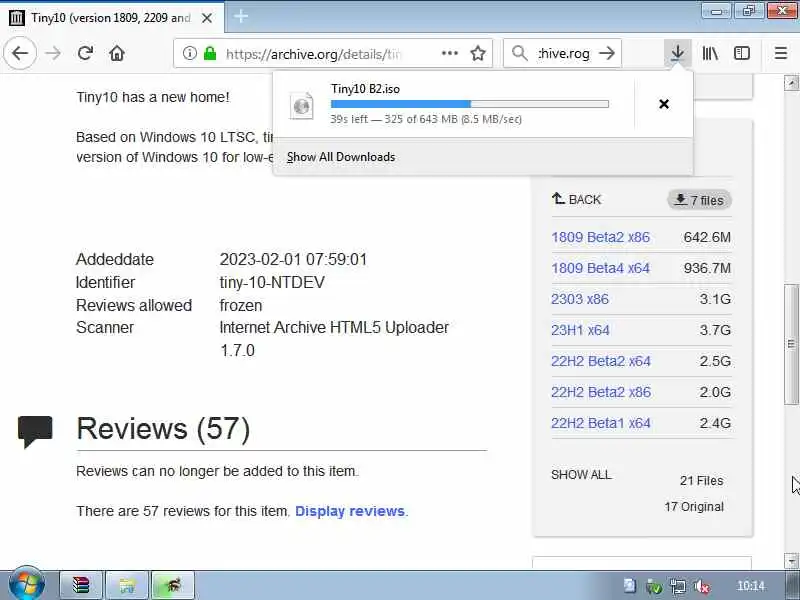The width and height of the screenshot is (800, 600).
Task: Click the tiny-10-NTDEV identifier text
Action: click(272, 282)
